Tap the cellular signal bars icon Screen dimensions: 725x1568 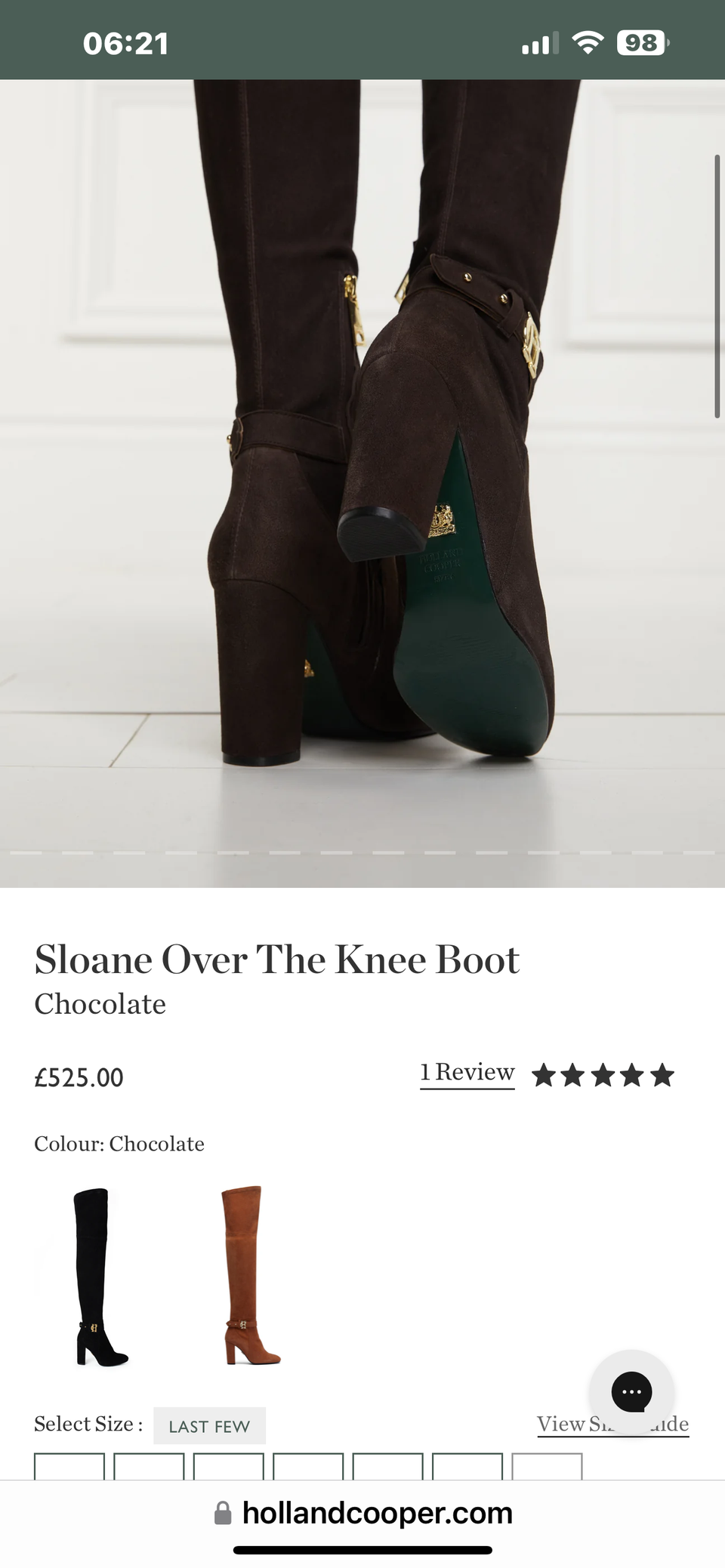tap(540, 44)
